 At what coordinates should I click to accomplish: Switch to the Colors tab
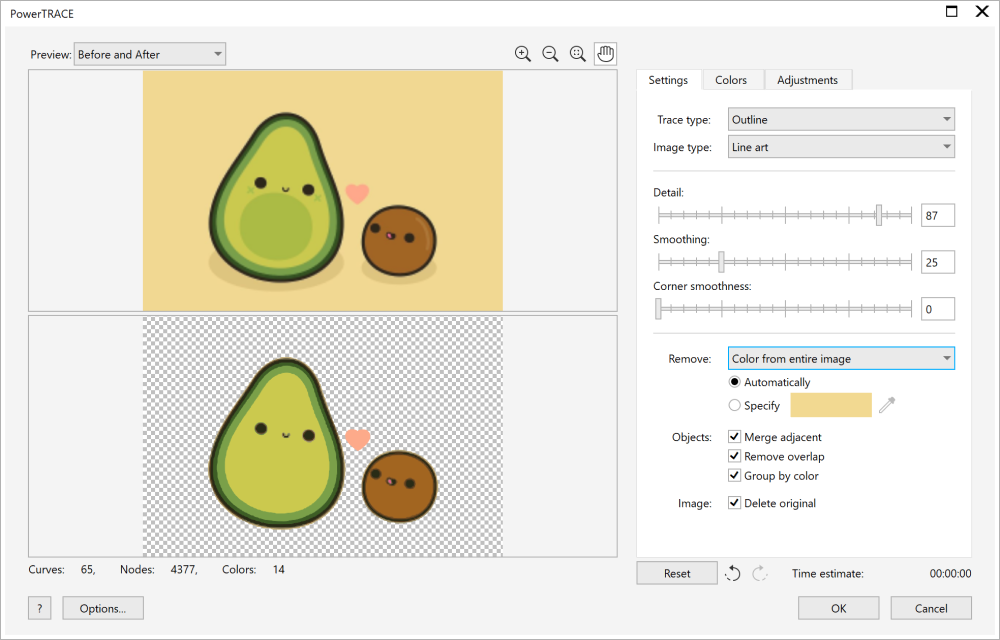click(x=731, y=80)
